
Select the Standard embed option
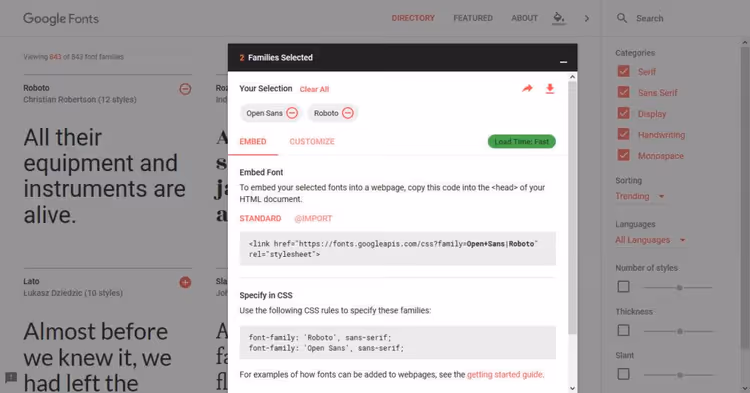click(x=260, y=218)
